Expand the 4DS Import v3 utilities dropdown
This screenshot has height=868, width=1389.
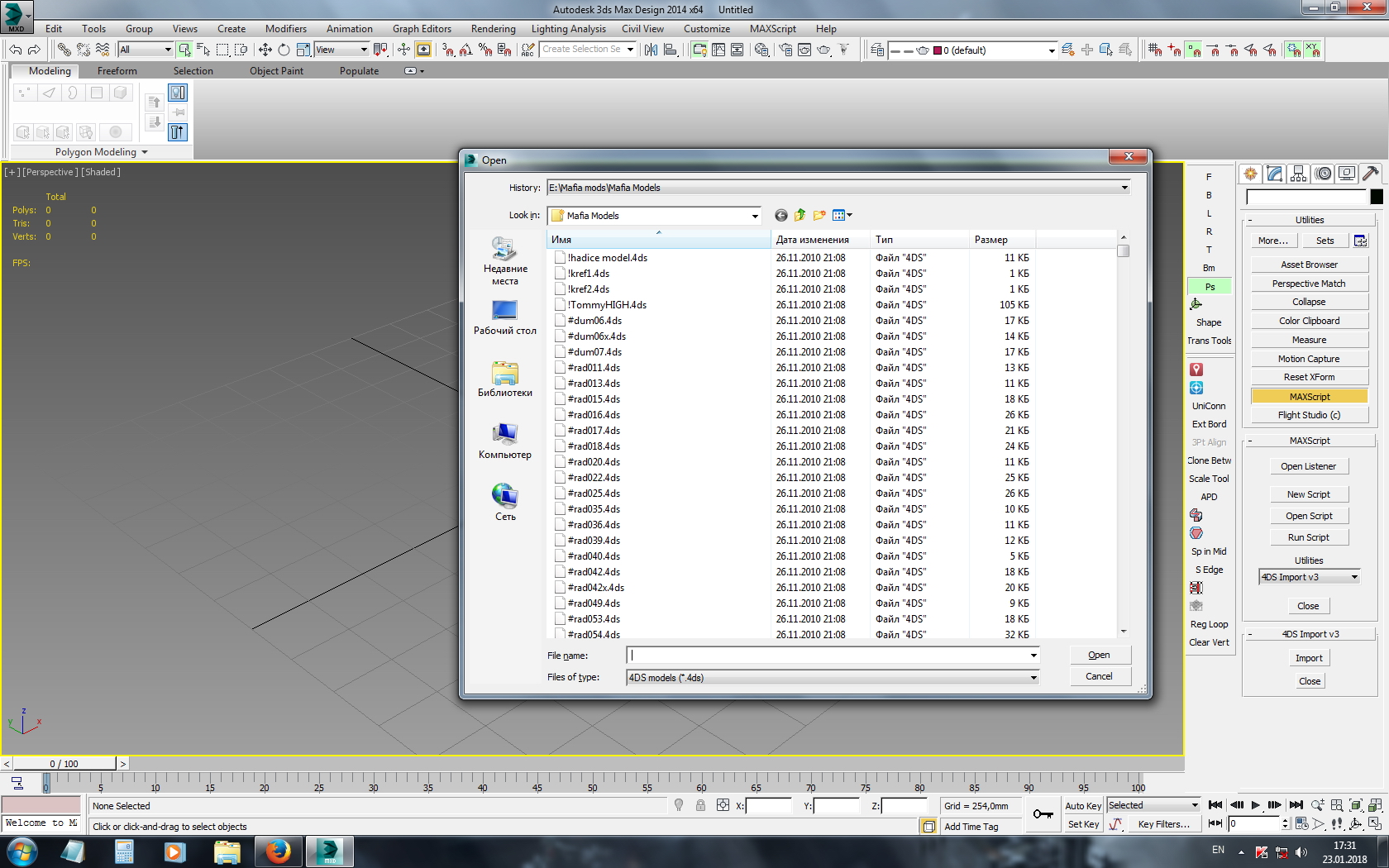(x=1354, y=577)
